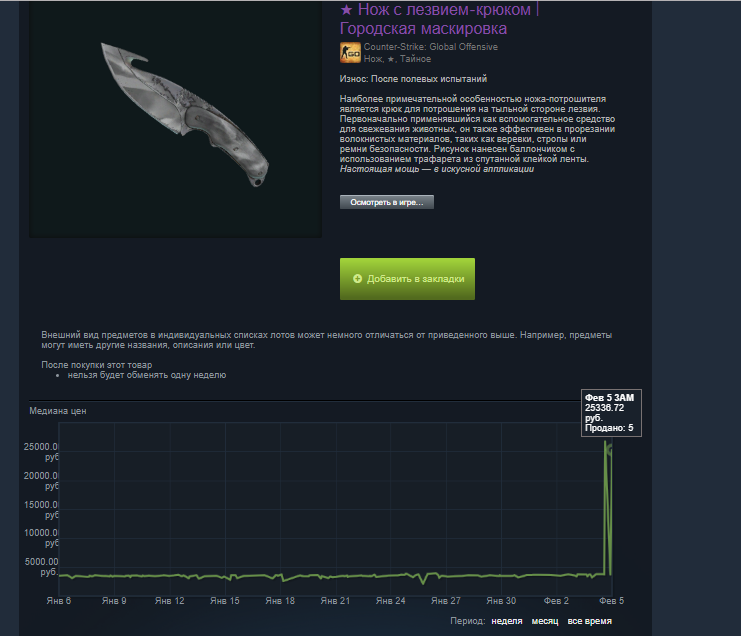The image size is (741, 636).
Task: Click the Янв 21 date label
Action: (335, 601)
